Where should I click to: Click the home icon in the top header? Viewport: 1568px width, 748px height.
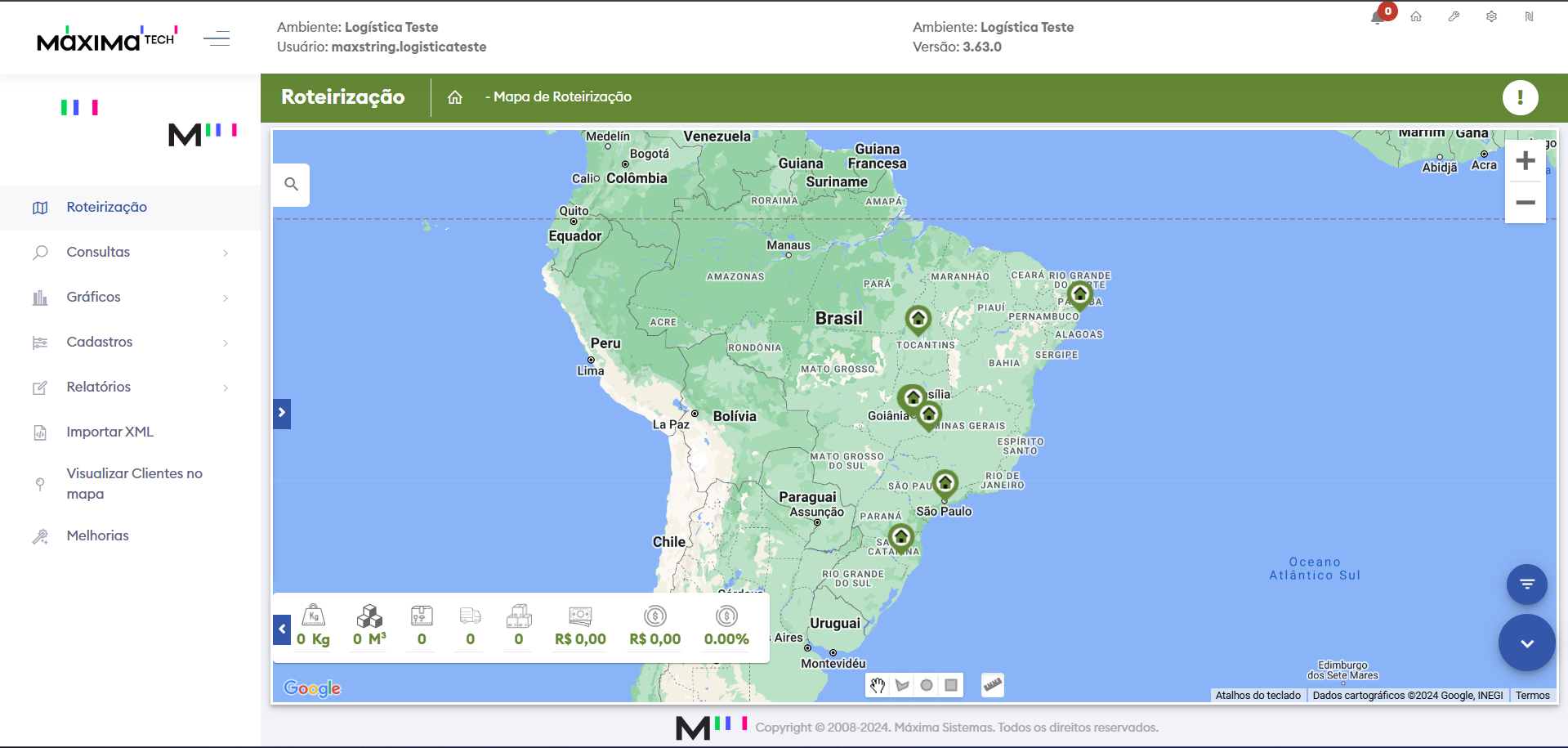click(1416, 16)
